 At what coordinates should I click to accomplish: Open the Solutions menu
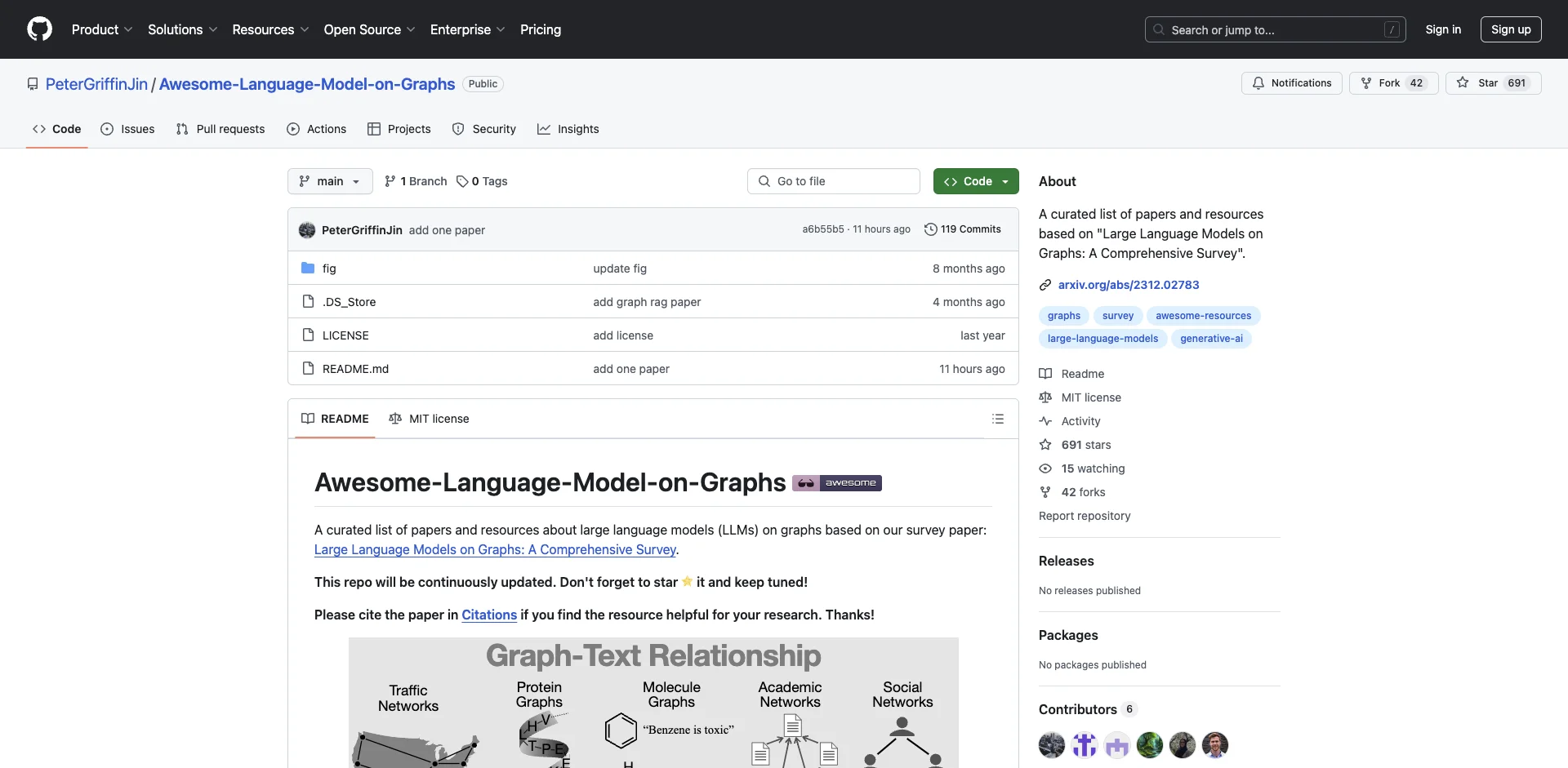pyautogui.click(x=183, y=29)
